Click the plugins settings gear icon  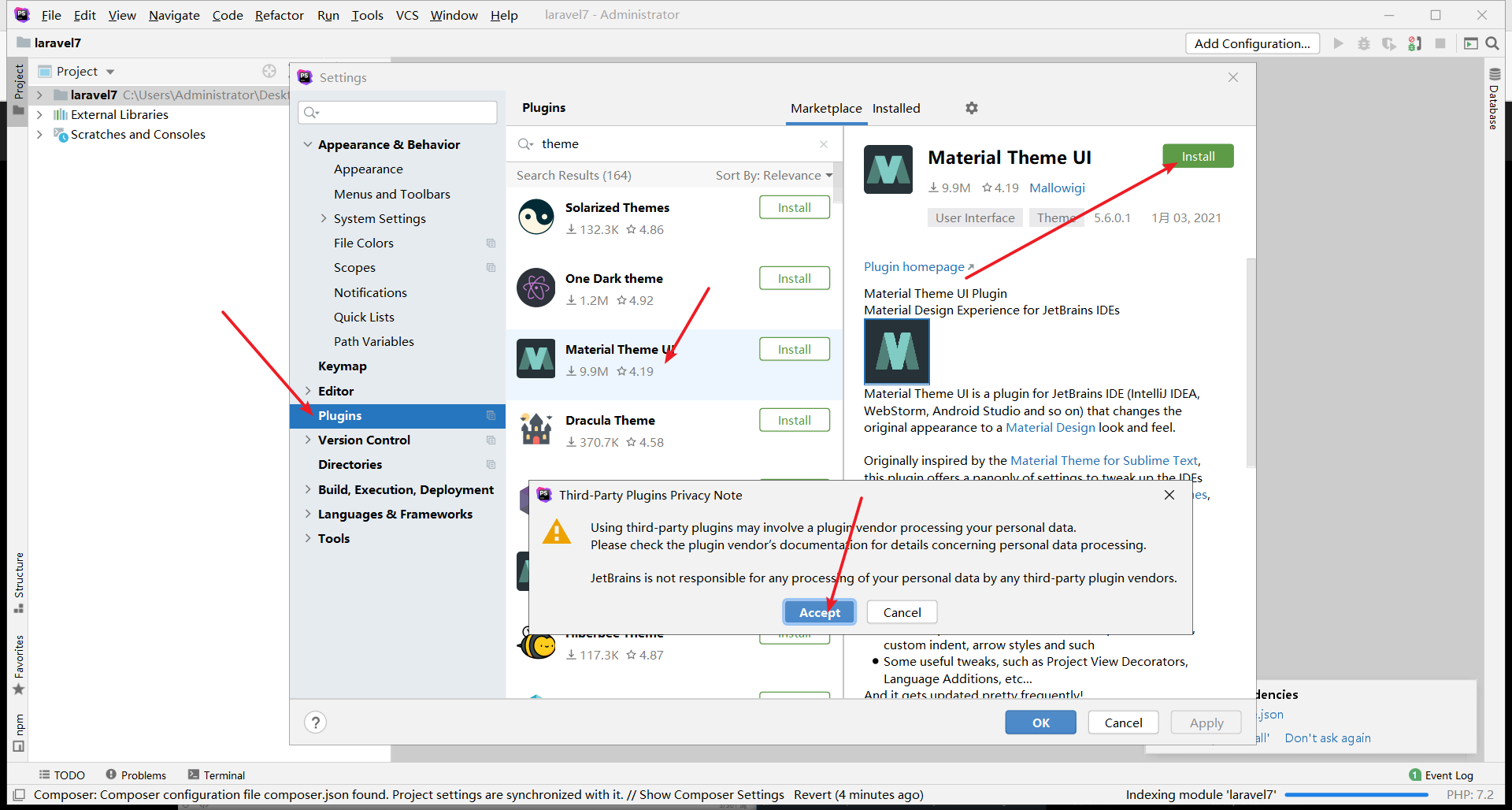click(x=972, y=108)
